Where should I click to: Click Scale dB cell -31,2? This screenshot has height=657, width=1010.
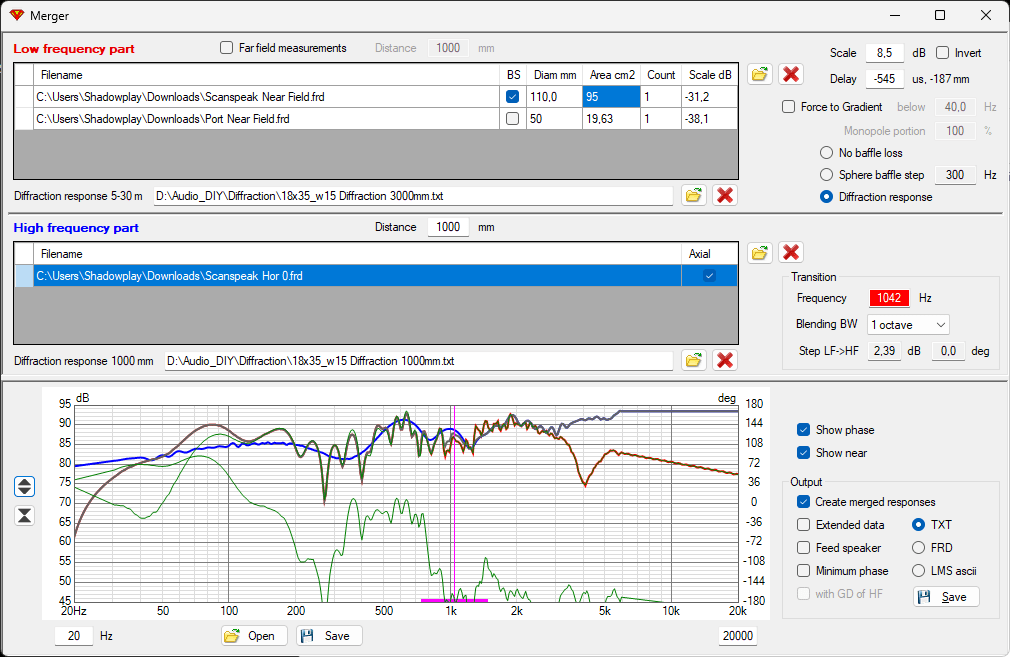[709, 97]
